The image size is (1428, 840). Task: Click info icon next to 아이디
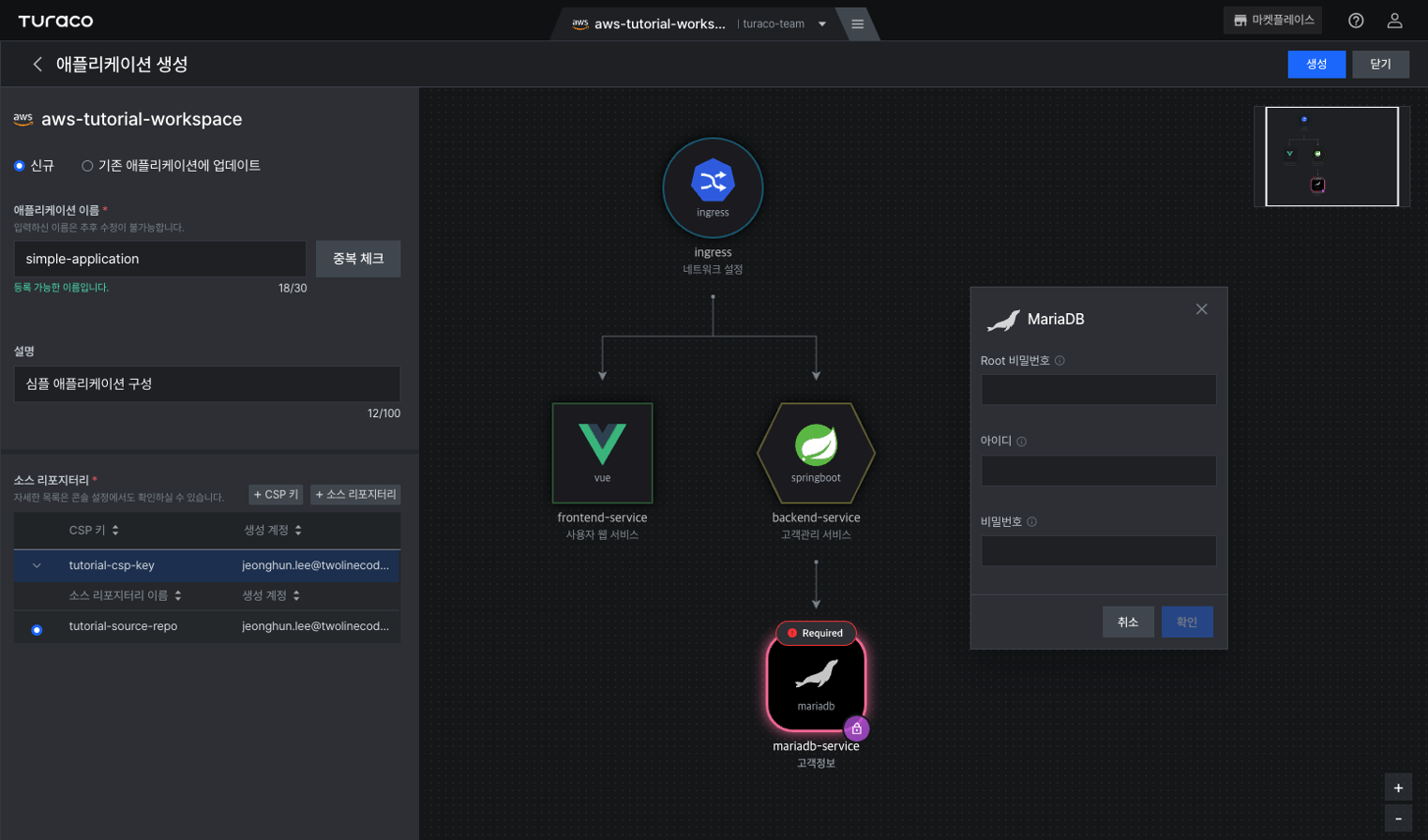1021,442
